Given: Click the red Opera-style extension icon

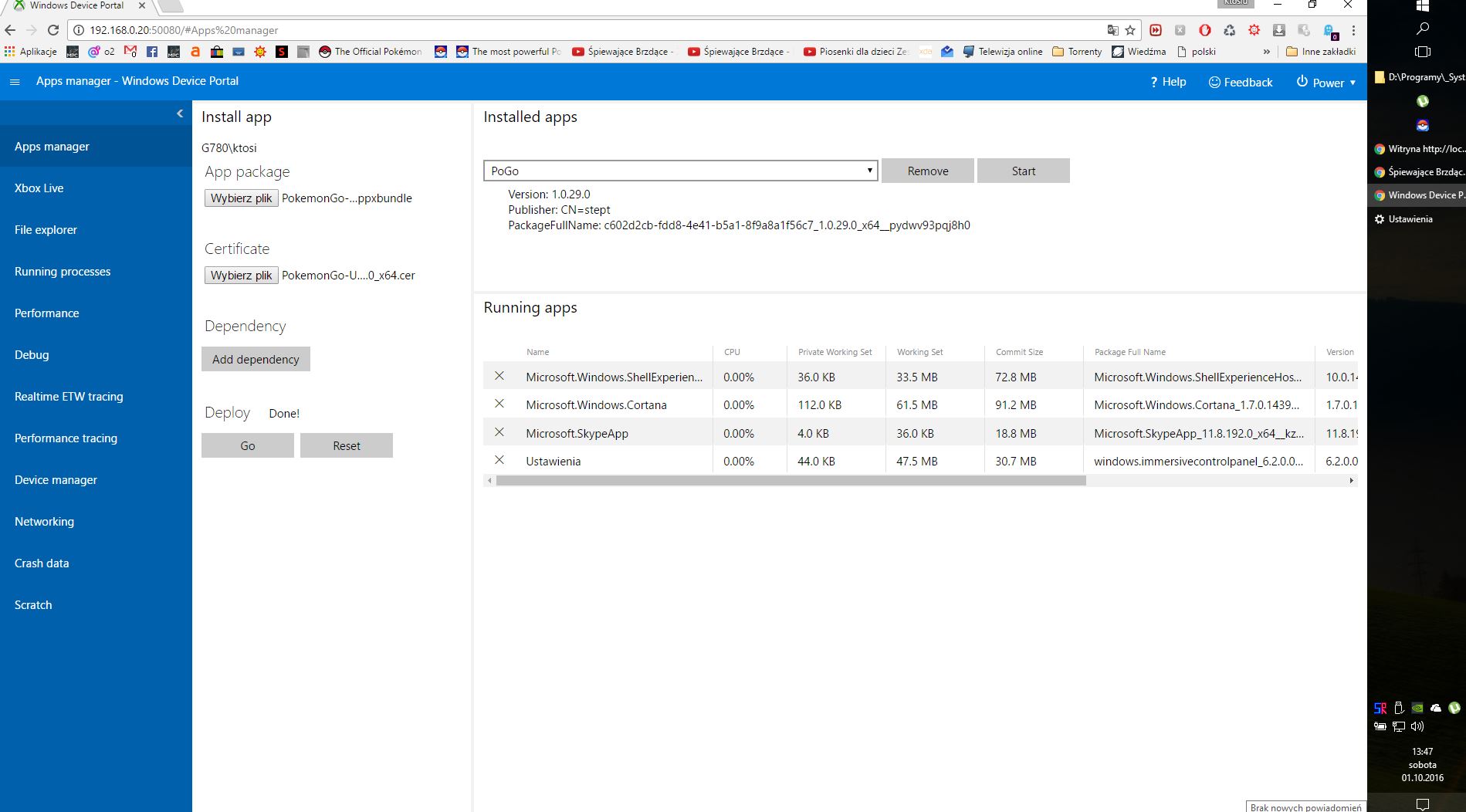Looking at the screenshot, I should tap(1205, 30).
